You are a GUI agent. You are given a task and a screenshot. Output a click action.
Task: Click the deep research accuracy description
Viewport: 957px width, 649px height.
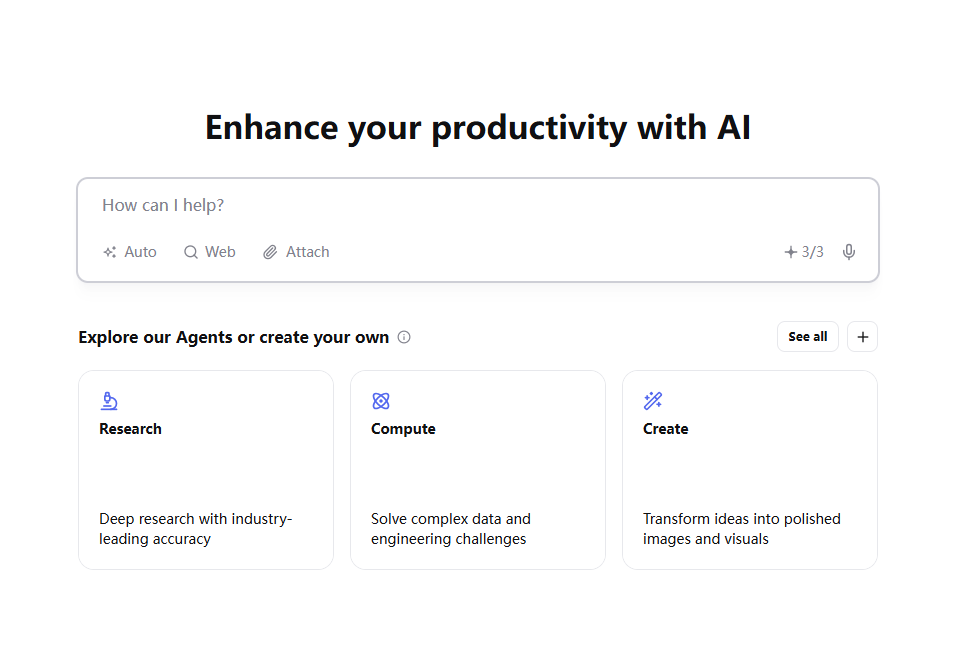click(195, 529)
